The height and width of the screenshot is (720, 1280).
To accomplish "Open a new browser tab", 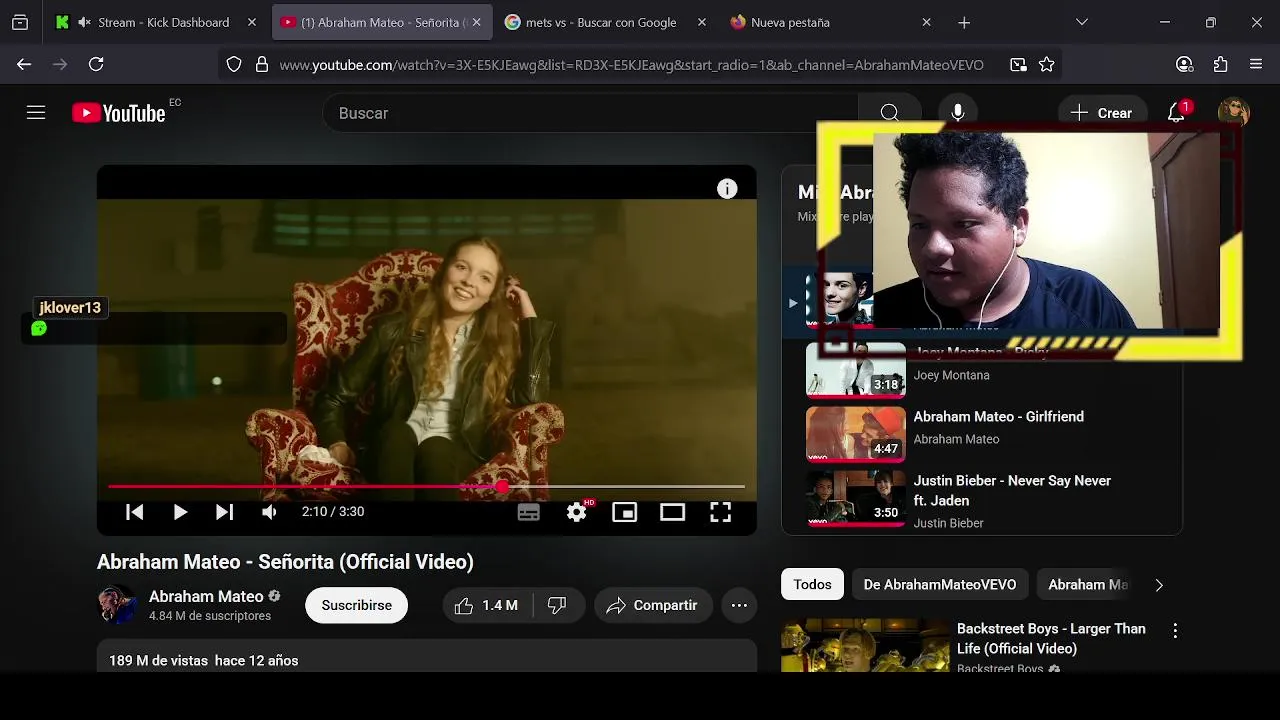I will click(x=964, y=22).
